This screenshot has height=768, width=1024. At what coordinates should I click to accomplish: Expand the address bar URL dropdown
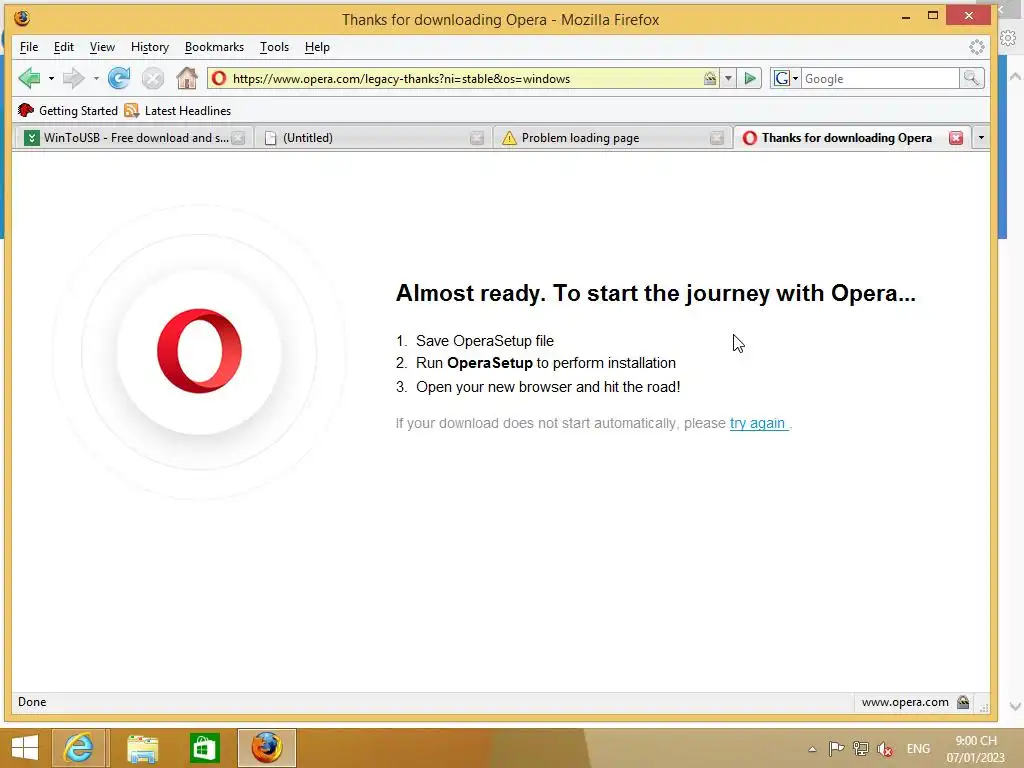pyautogui.click(x=728, y=78)
